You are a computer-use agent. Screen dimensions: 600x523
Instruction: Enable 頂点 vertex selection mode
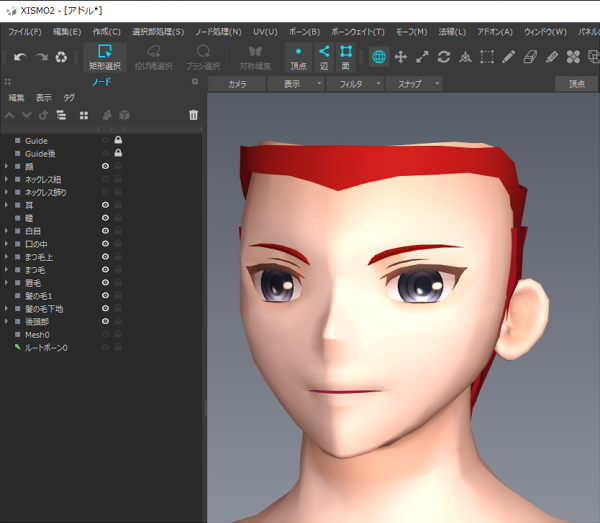(x=298, y=57)
